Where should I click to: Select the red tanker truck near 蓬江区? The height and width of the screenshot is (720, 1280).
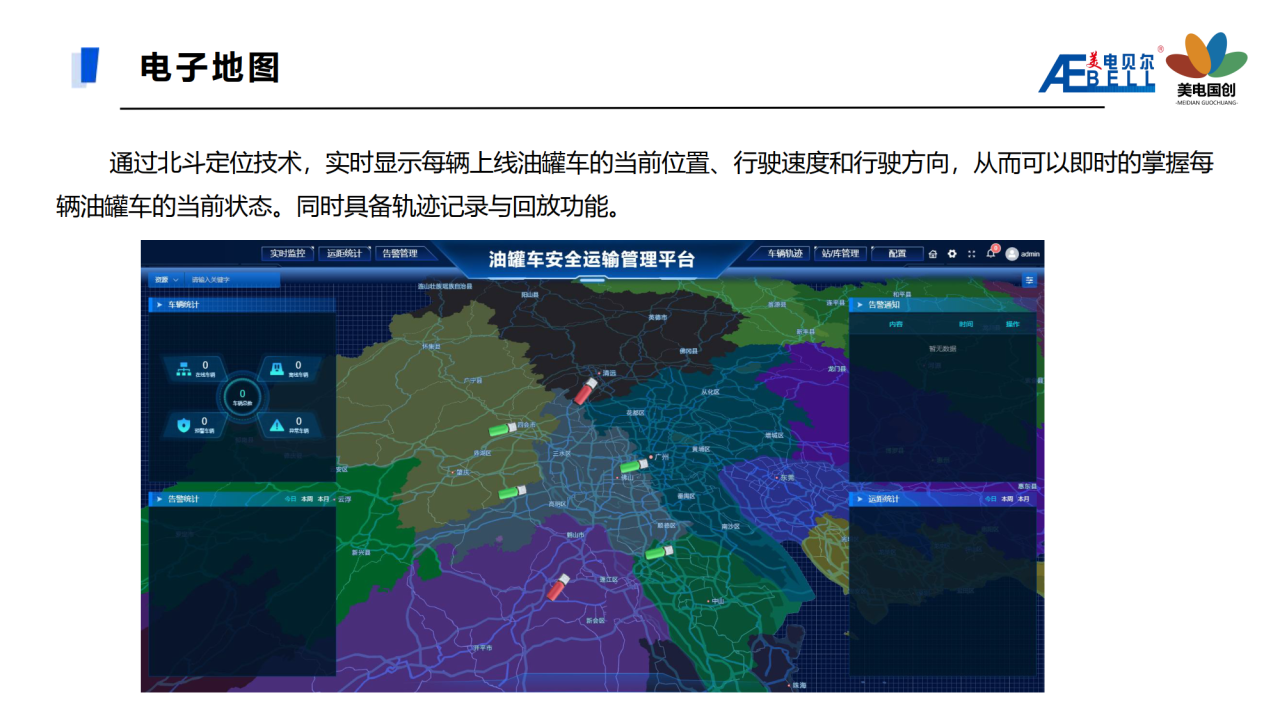(559, 587)
